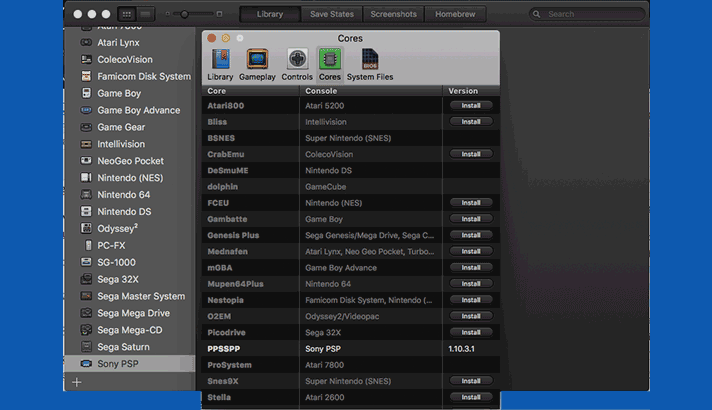Click the Nintendo (NES) icon
The width and height of the screenshot is (712, 410).
point(86,178)
